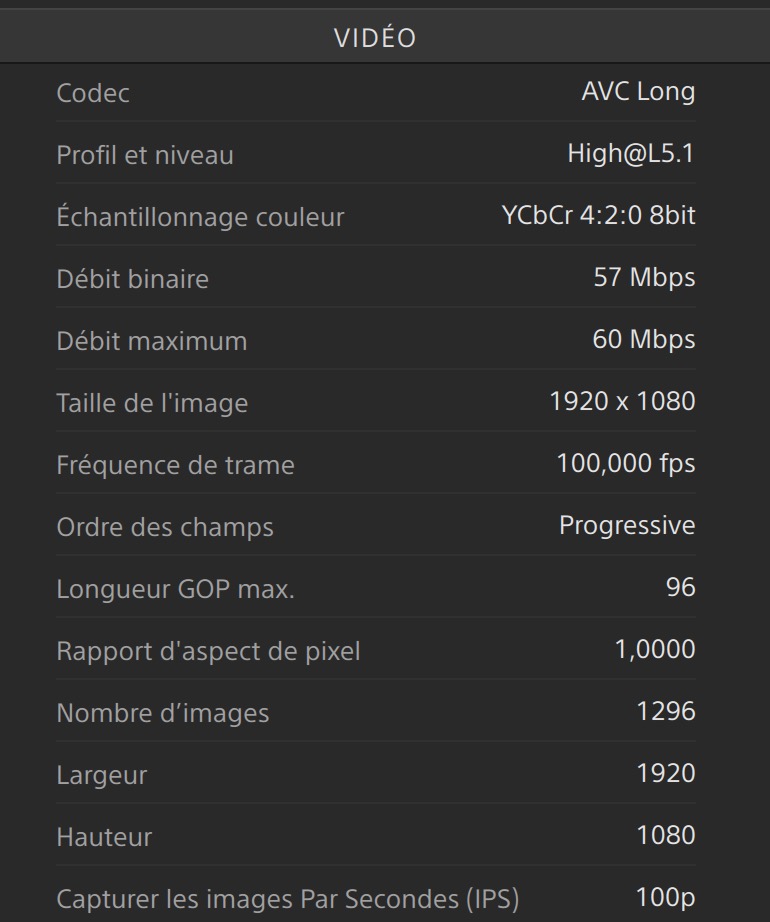Select the Débit binaire label
770x922 pixels.
[133, 280]
